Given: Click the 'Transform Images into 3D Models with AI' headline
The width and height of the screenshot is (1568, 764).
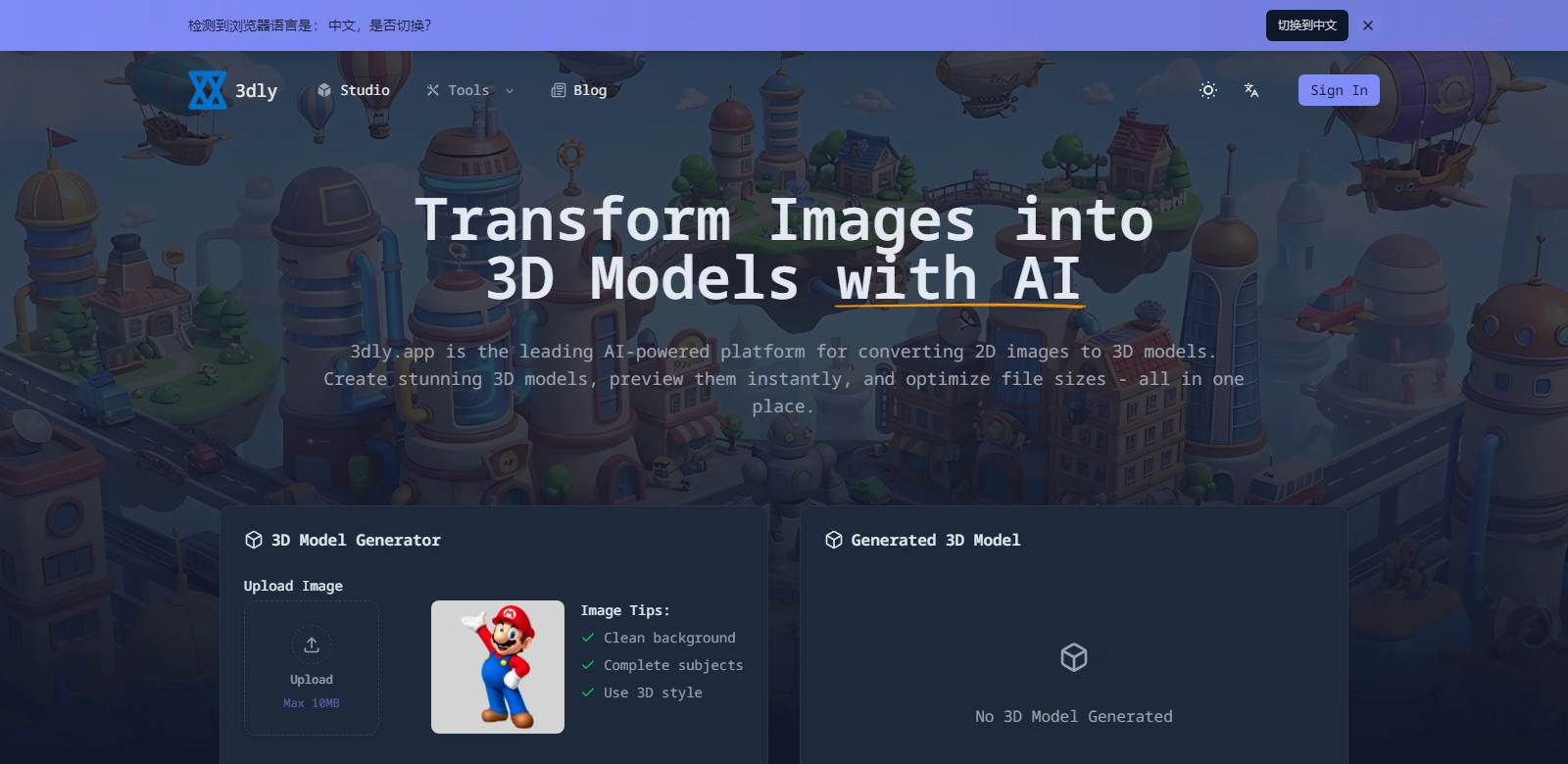Looking at the screenshot, I should tap(784, 249).
